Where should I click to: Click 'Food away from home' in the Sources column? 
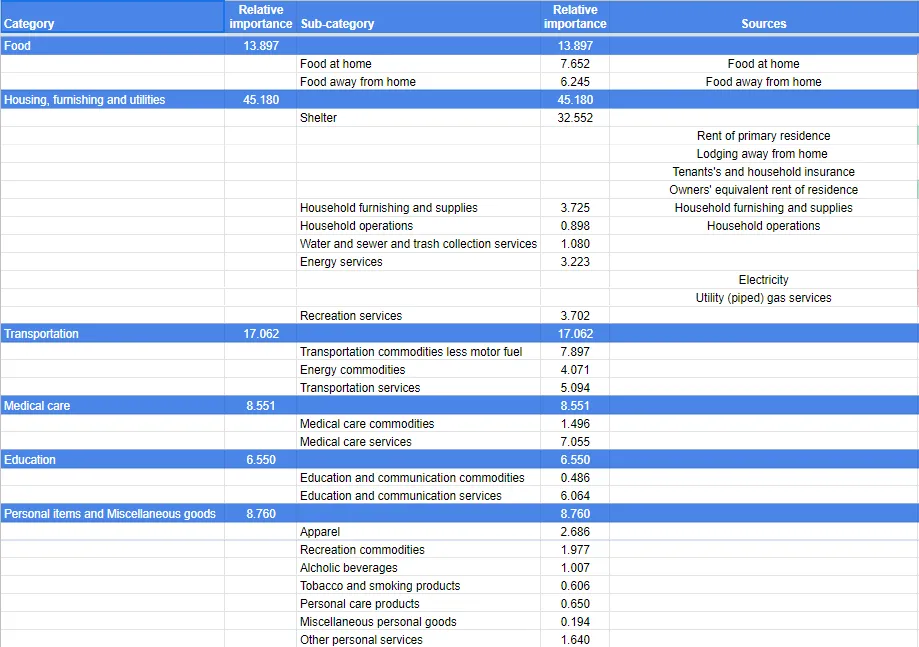[x=764, y=82]
